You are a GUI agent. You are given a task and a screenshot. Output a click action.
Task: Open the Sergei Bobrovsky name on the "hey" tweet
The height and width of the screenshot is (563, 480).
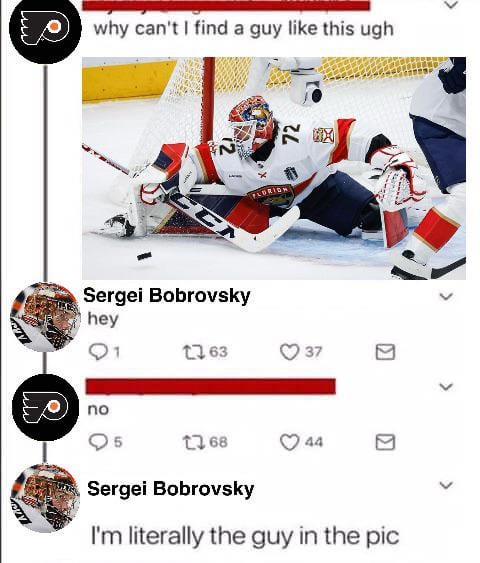167,296
